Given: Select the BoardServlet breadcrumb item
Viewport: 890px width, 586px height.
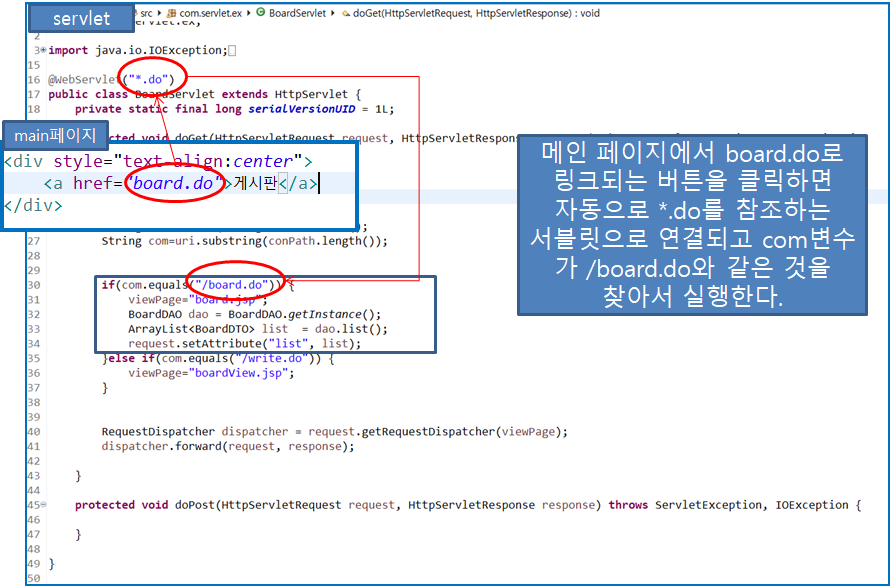Looking at the screenshot, I should (x=297, y=13).
